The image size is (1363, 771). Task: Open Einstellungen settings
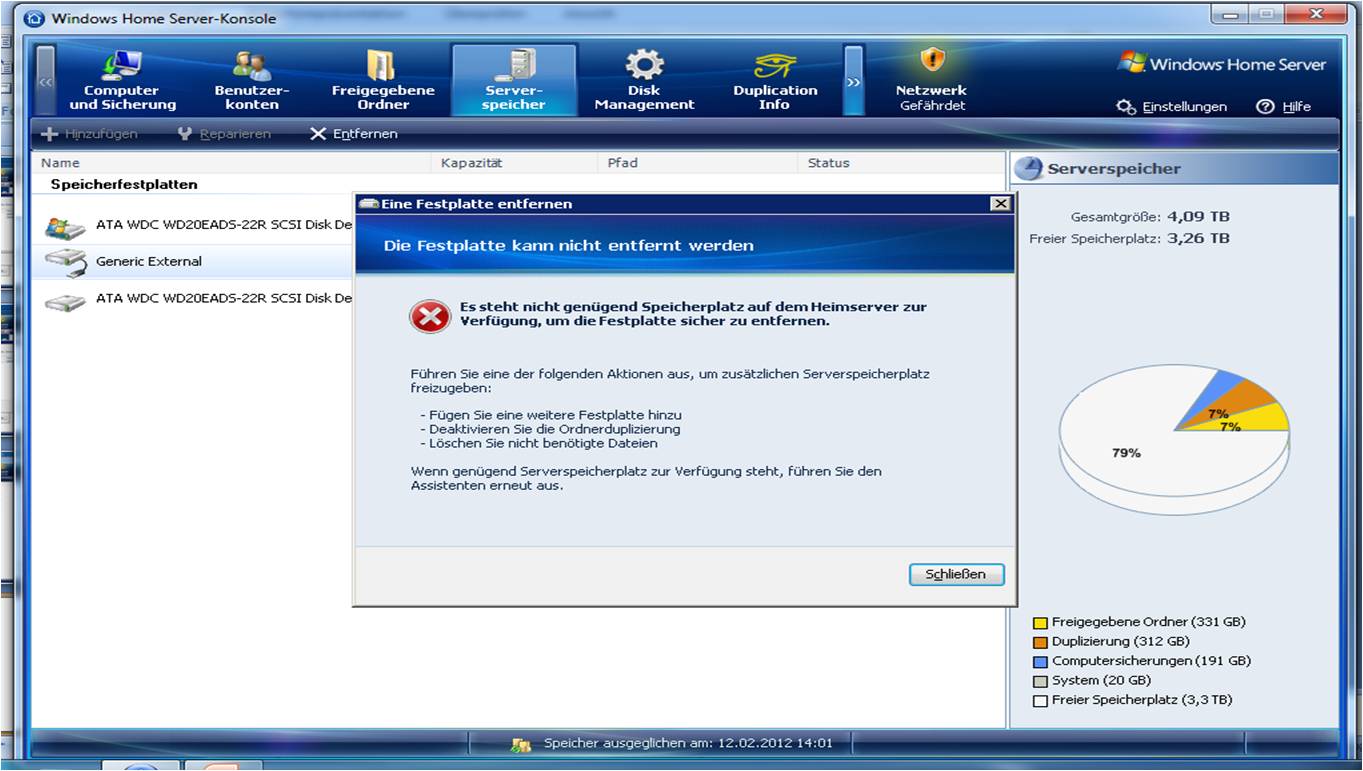pyautogui.click(x=1172, y=107)
